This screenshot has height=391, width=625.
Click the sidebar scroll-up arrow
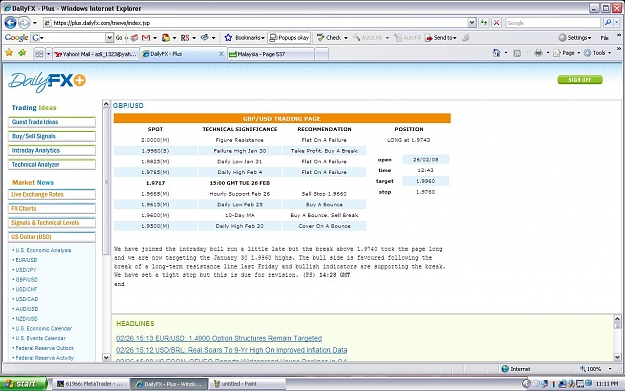(x=106, y=104)
